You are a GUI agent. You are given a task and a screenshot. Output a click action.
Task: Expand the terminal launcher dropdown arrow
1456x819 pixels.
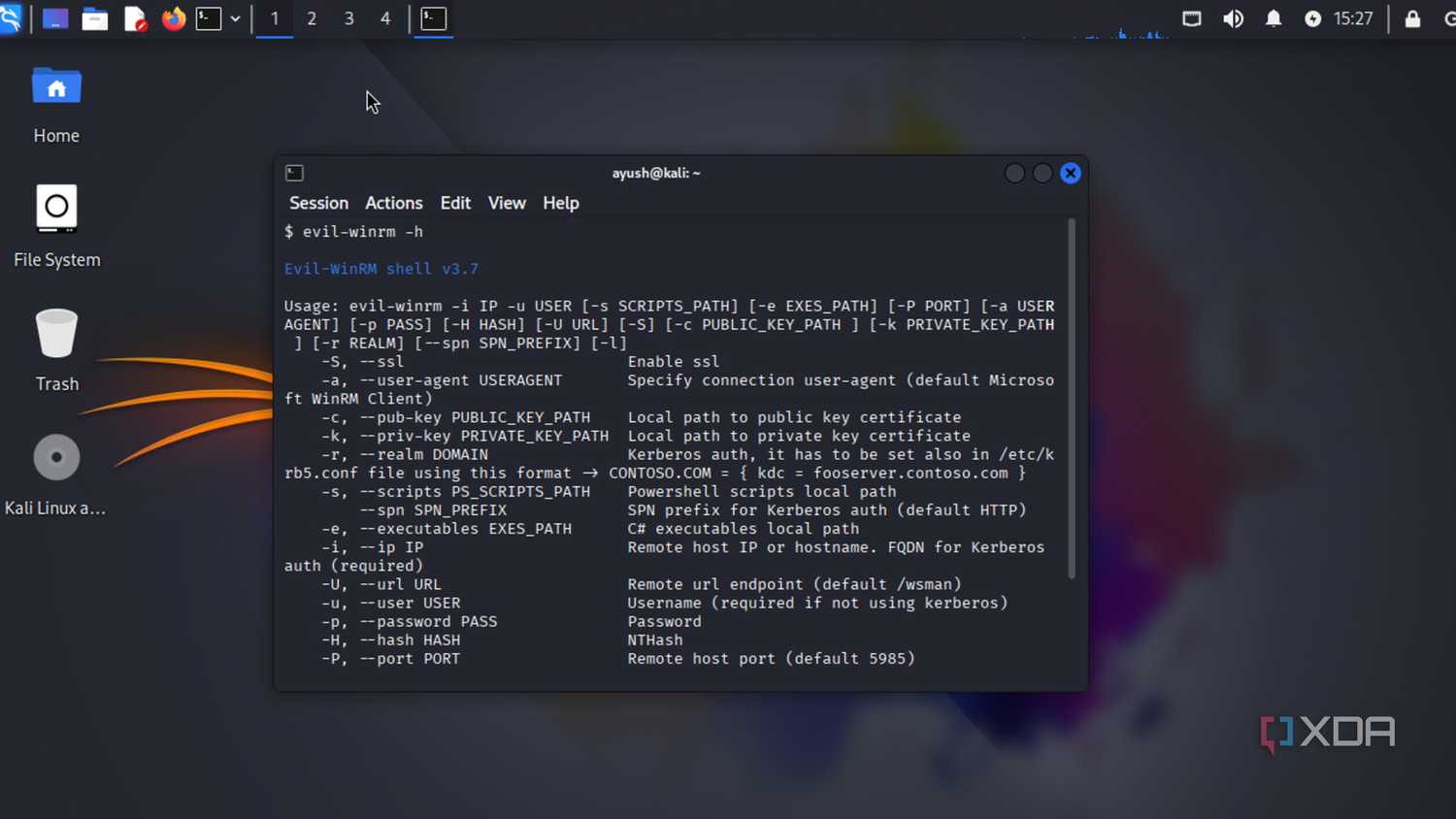pyautogui.click(x=235, y=18)
